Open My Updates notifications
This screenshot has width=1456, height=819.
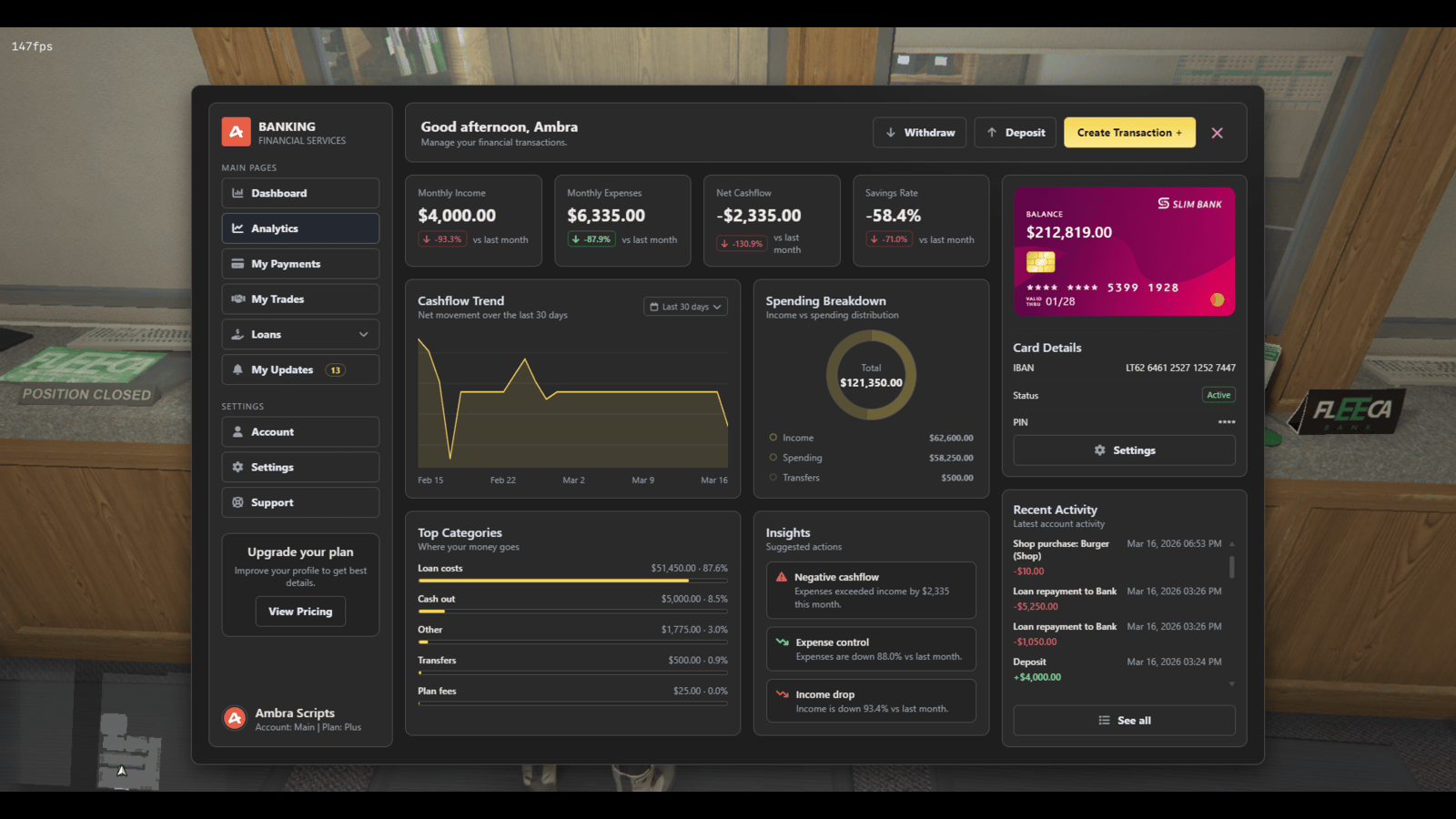point(285,369)
